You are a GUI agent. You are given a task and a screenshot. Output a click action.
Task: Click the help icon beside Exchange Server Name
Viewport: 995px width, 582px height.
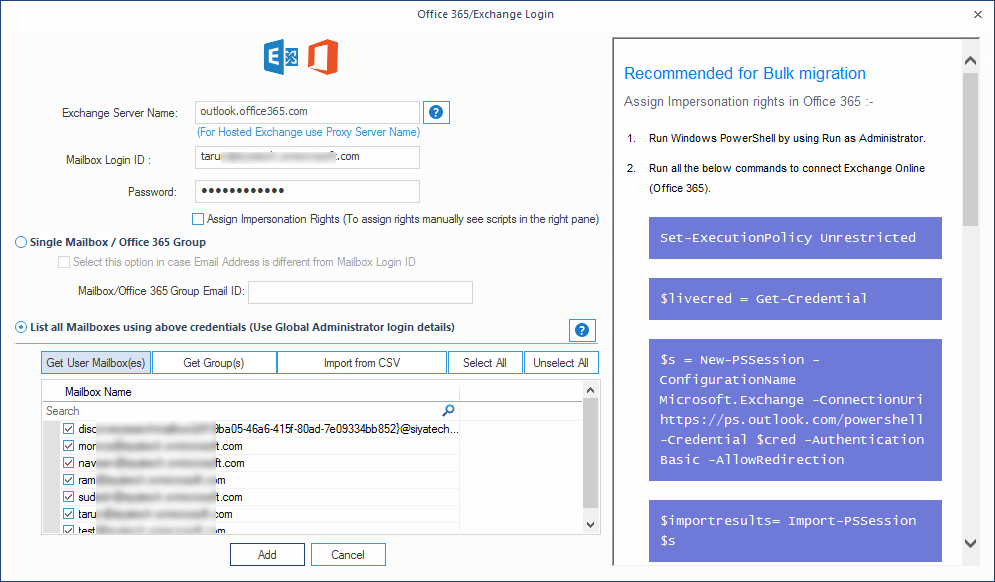(435, 112)
